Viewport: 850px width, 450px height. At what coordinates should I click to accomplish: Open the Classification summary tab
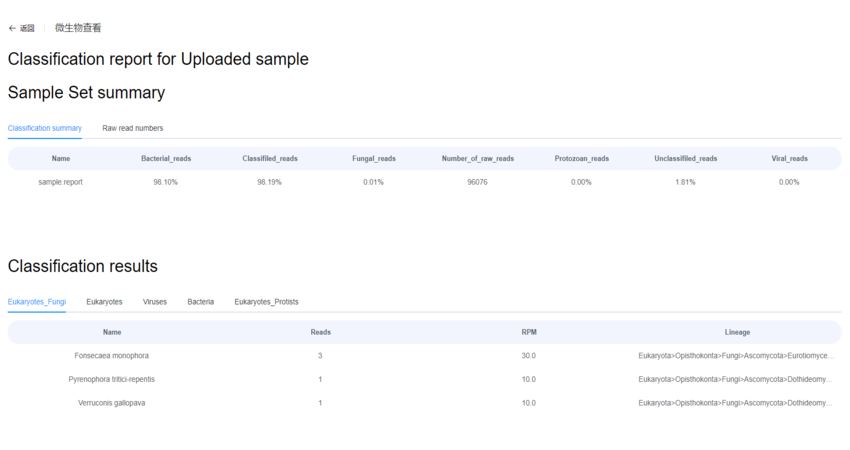pos(44,128)
